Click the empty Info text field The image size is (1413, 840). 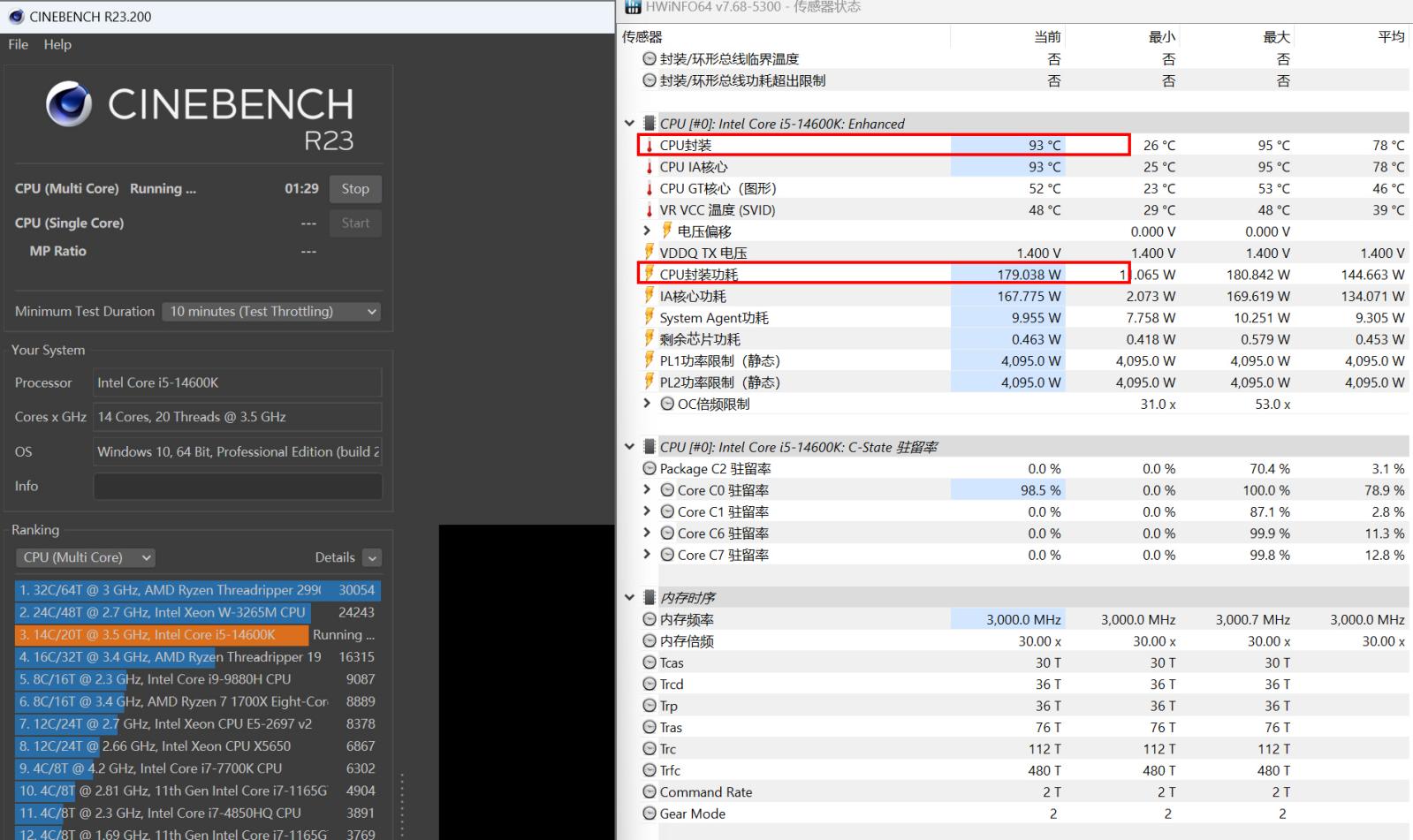[x=238, y=486]
